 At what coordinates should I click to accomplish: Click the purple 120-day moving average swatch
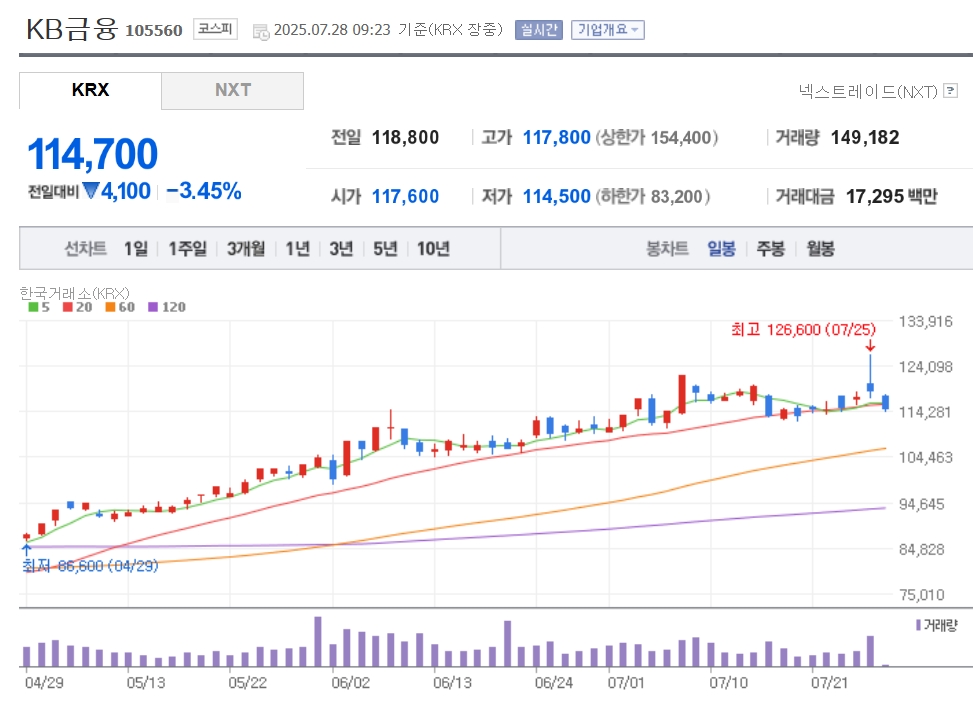[153, 307]
